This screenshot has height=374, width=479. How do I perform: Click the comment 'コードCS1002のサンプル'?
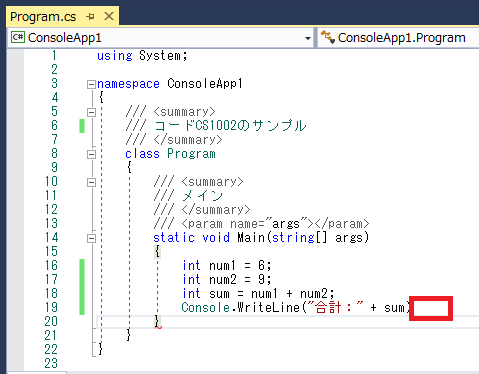230,126
